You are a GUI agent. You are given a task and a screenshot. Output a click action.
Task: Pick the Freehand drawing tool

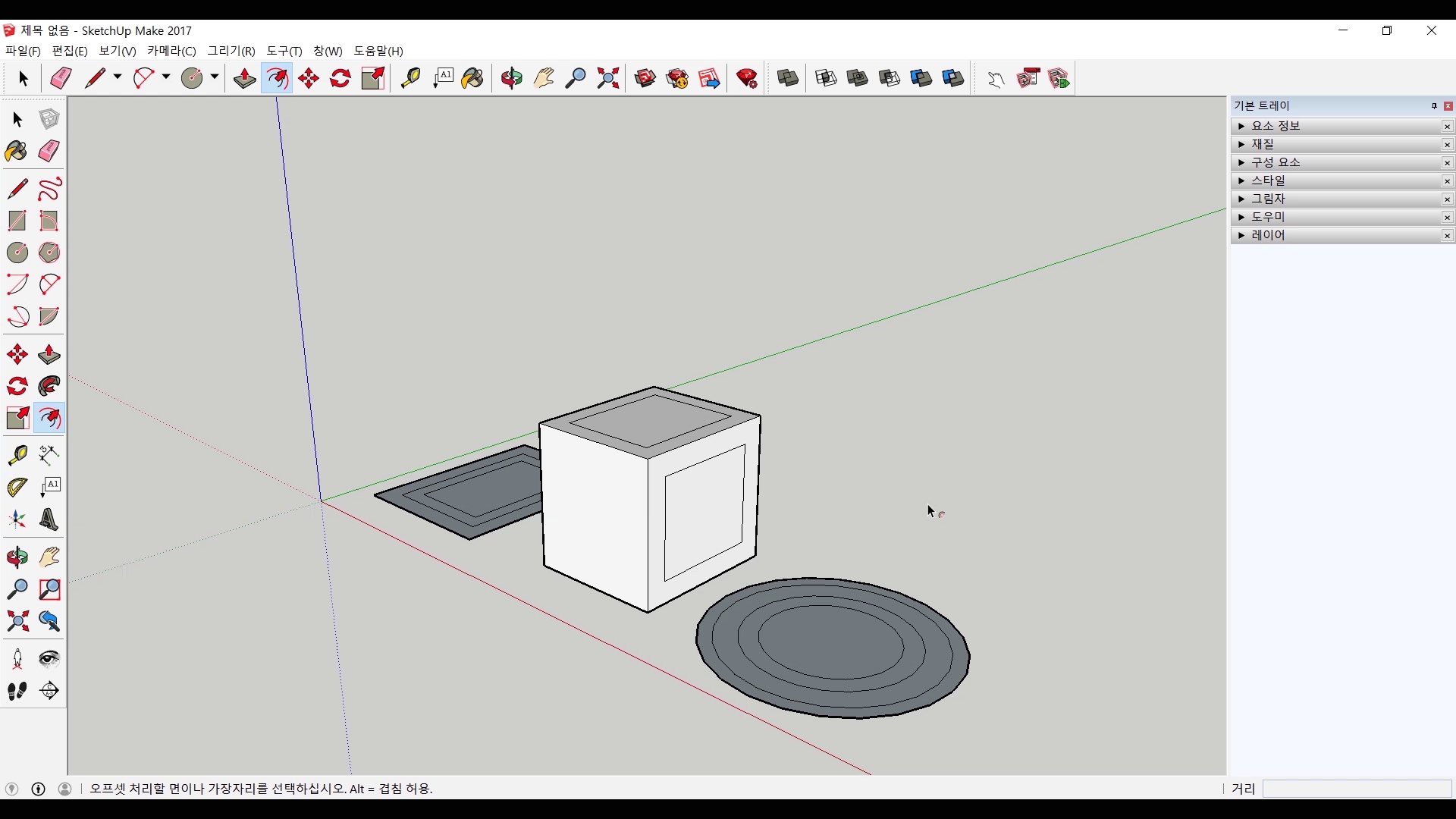(x=49, y=189)
